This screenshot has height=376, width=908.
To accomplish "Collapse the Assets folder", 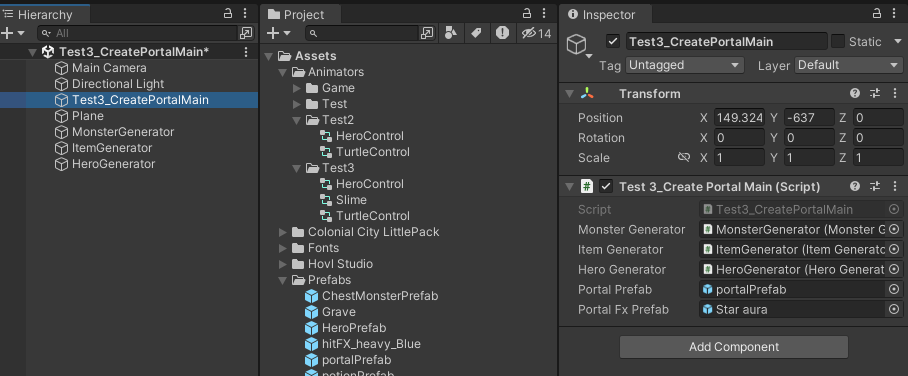I will pos(268,56).
